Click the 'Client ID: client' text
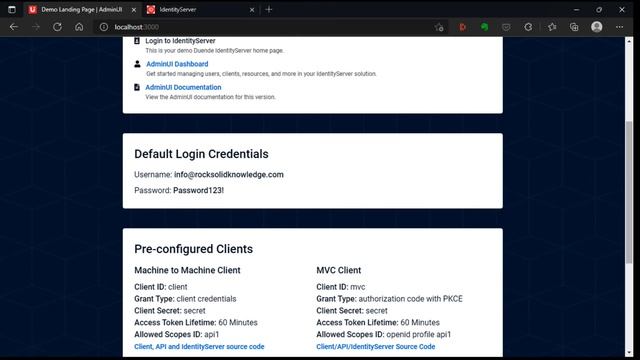This screenshot has width=640, height=360. pos(161,287)
